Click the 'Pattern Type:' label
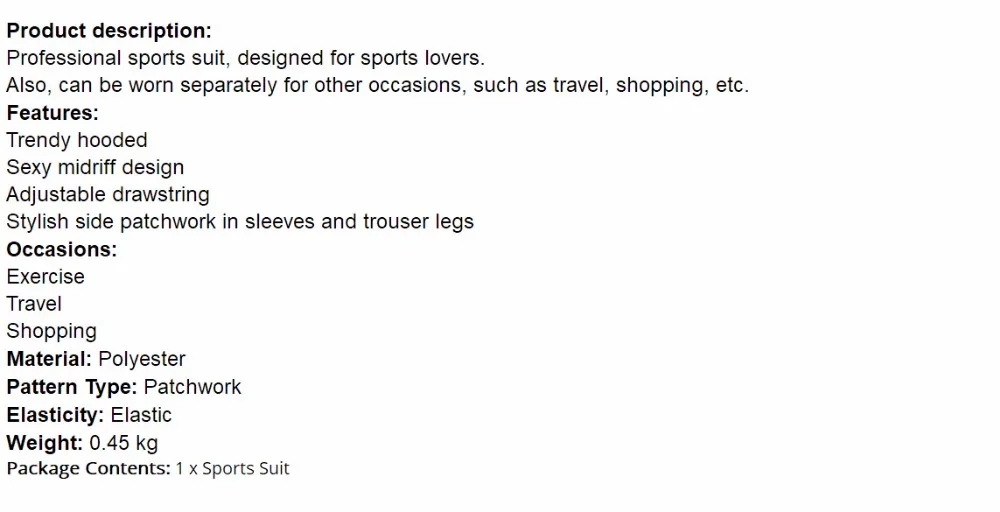 [x=72, y=387]
